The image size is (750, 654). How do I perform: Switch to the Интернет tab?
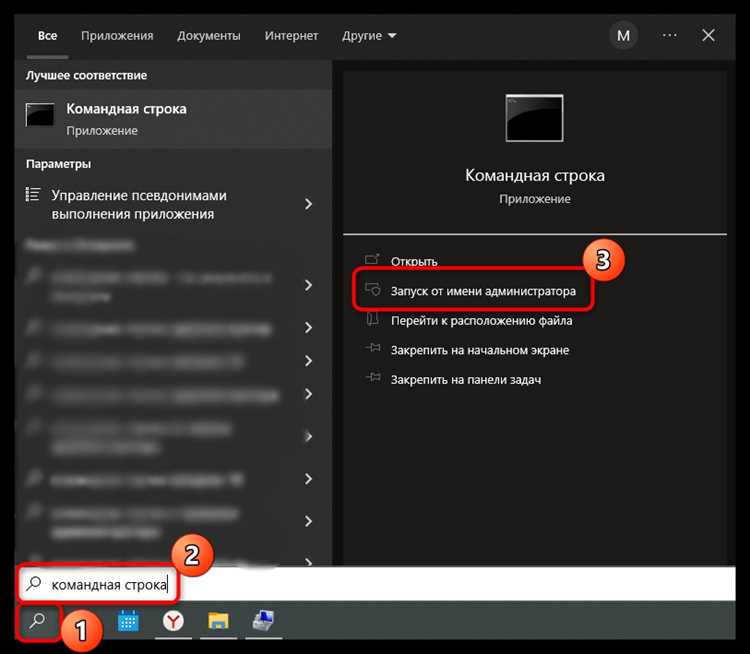point(291,36)
